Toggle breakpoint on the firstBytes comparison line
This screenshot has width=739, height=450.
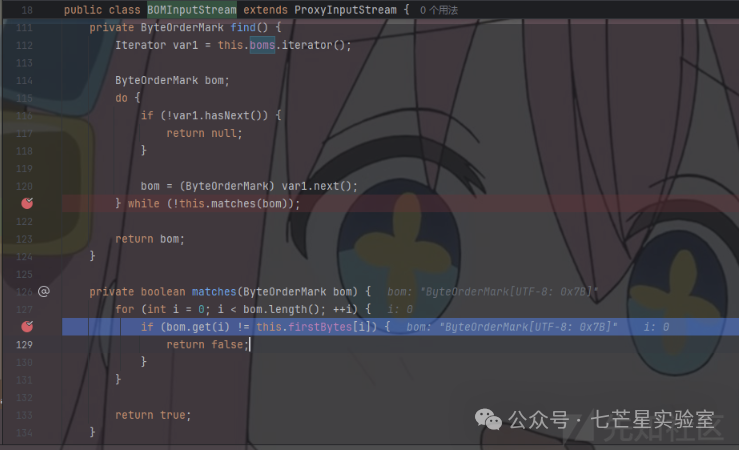click(27, 326)
